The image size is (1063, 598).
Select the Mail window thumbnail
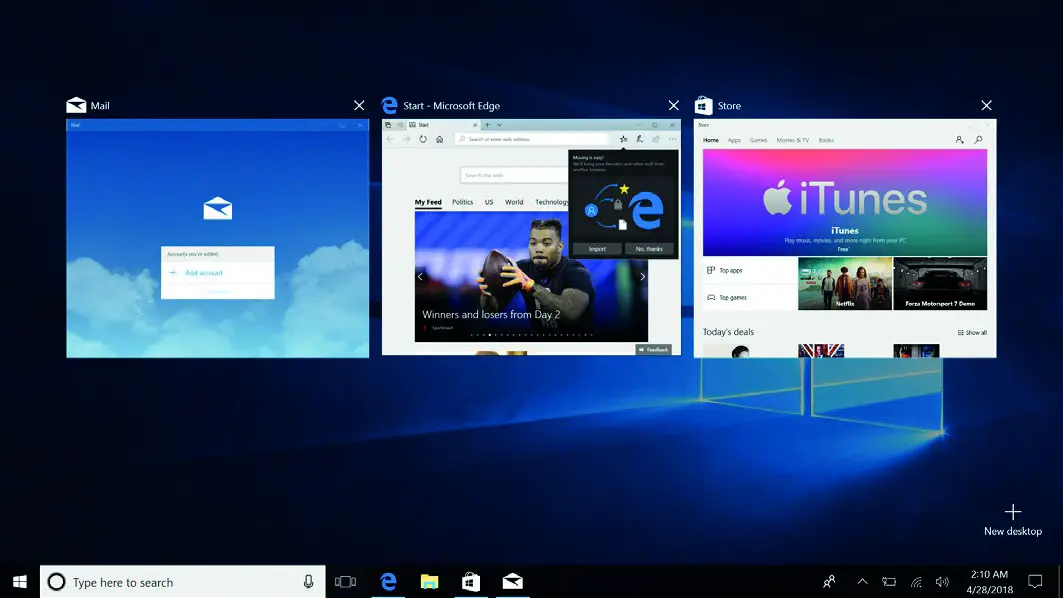[x=217, y=238]
